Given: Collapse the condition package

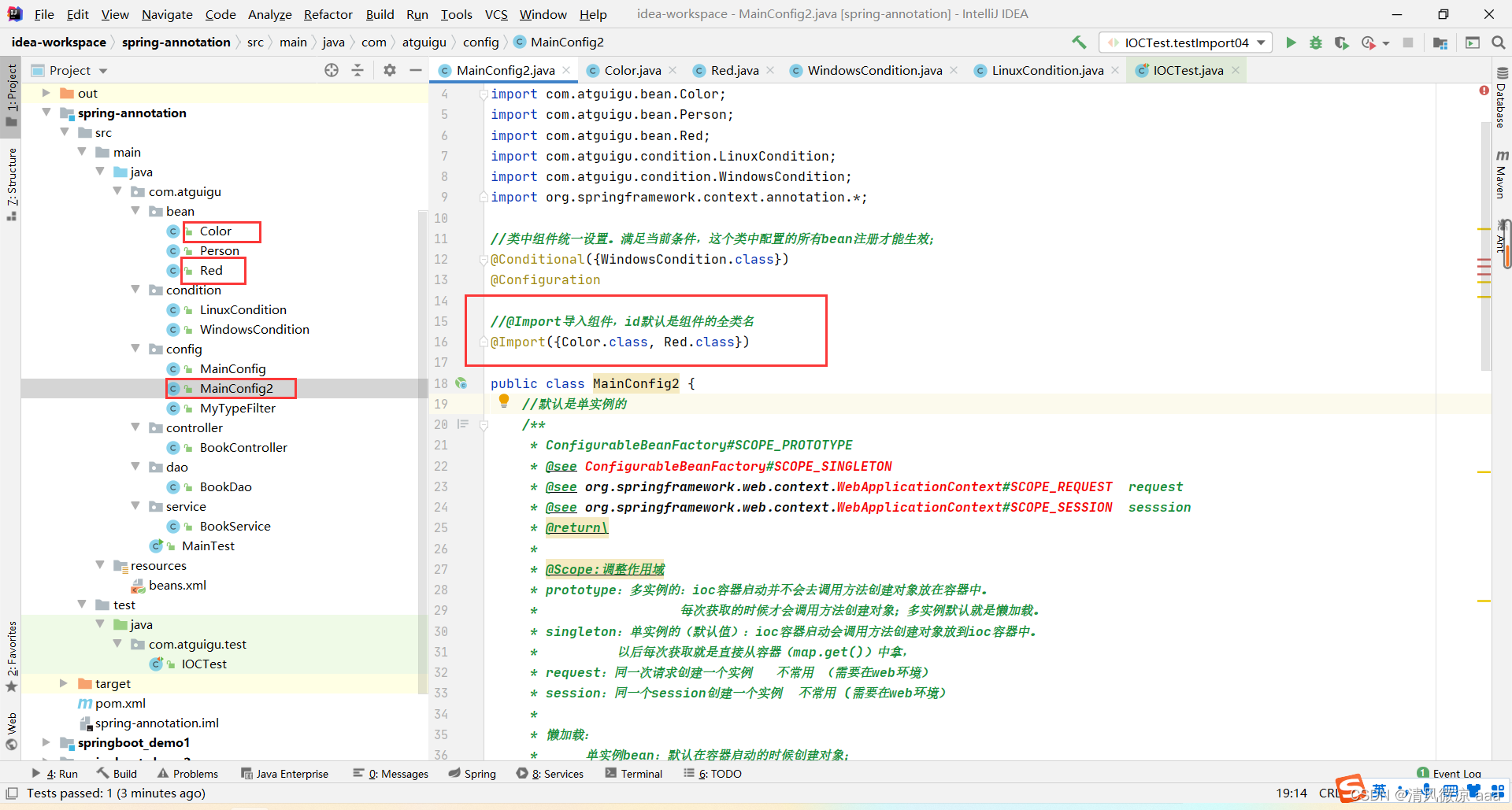Looking at the screenshot, I should click(135, 290).
